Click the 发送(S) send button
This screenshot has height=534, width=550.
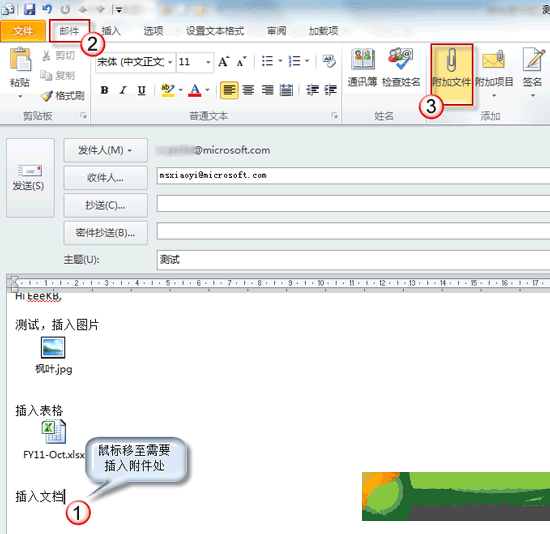click(30, 178)
